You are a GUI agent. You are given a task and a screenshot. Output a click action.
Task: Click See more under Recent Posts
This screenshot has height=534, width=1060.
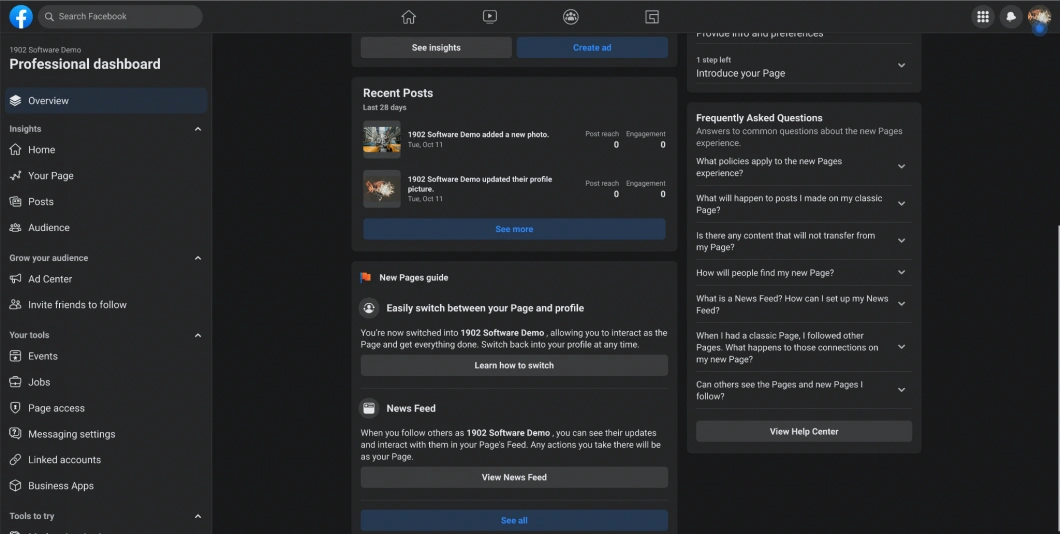[514, 229]
